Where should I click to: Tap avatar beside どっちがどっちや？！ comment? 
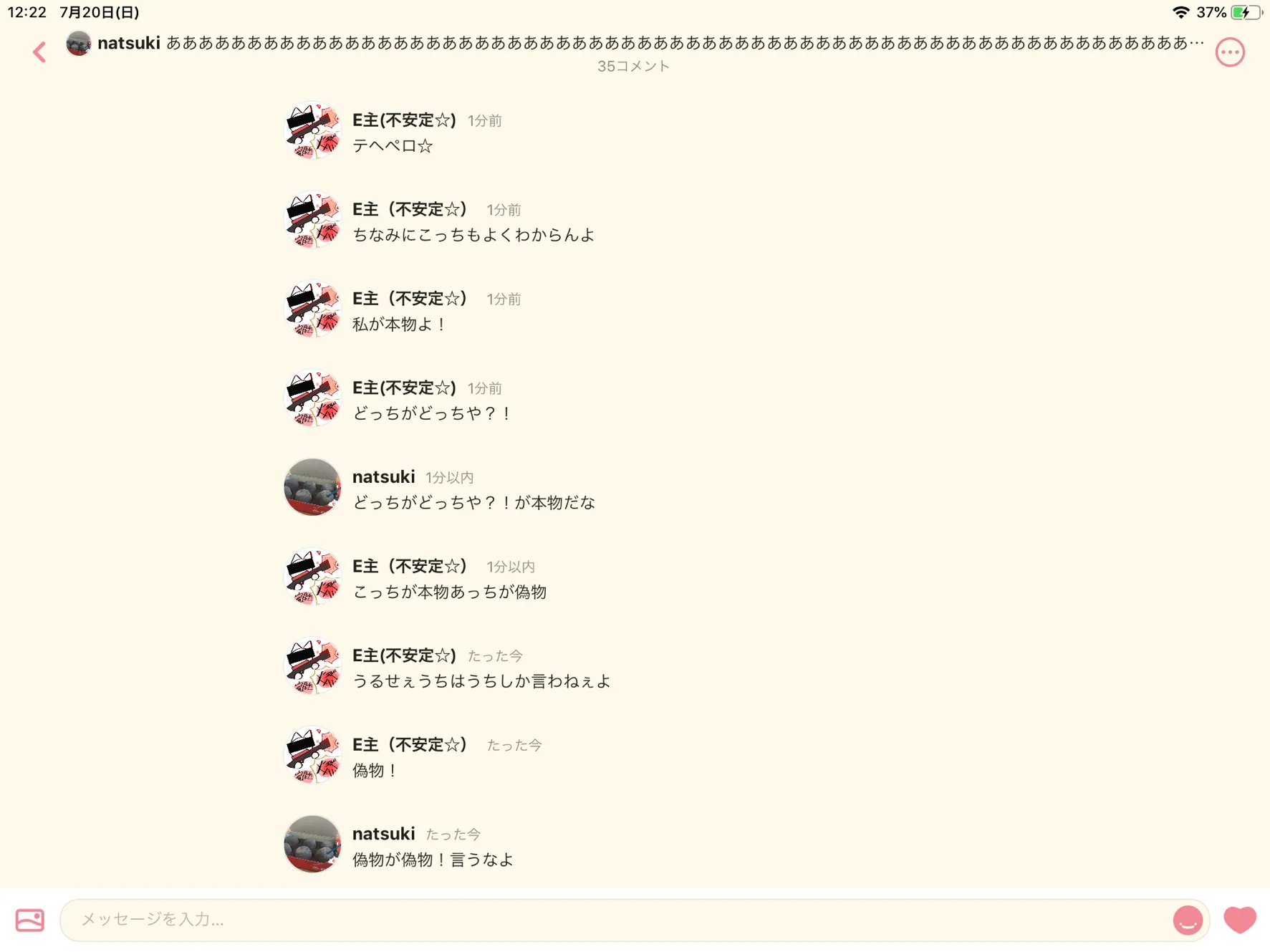(x=312, y=398)
